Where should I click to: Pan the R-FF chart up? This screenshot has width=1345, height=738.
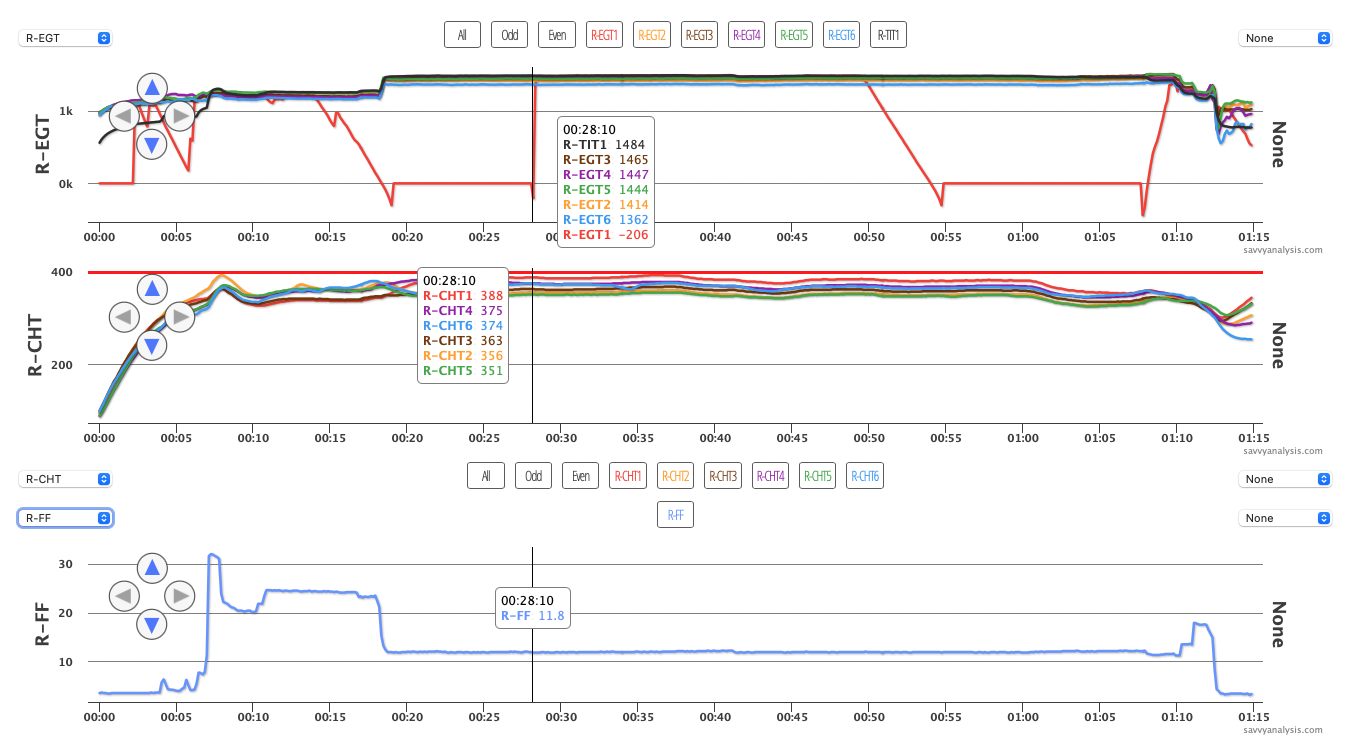(151, 569)
